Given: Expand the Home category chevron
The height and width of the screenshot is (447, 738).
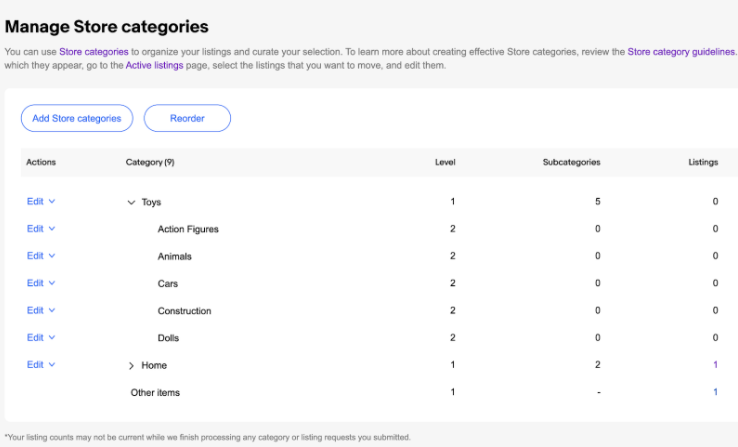Looking at the screenshot, I should 131,366.
